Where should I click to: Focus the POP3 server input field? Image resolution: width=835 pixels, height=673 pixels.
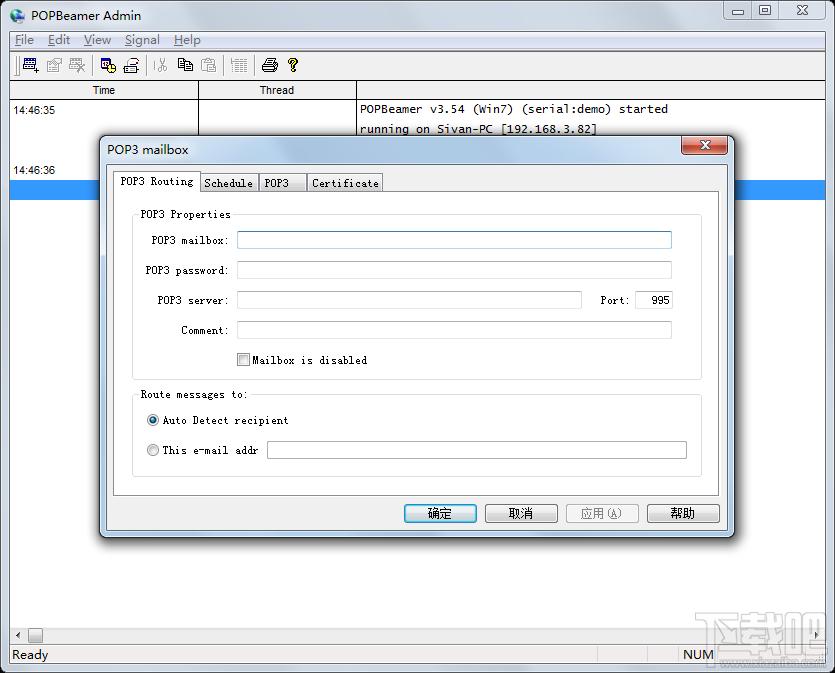(410, 300)
